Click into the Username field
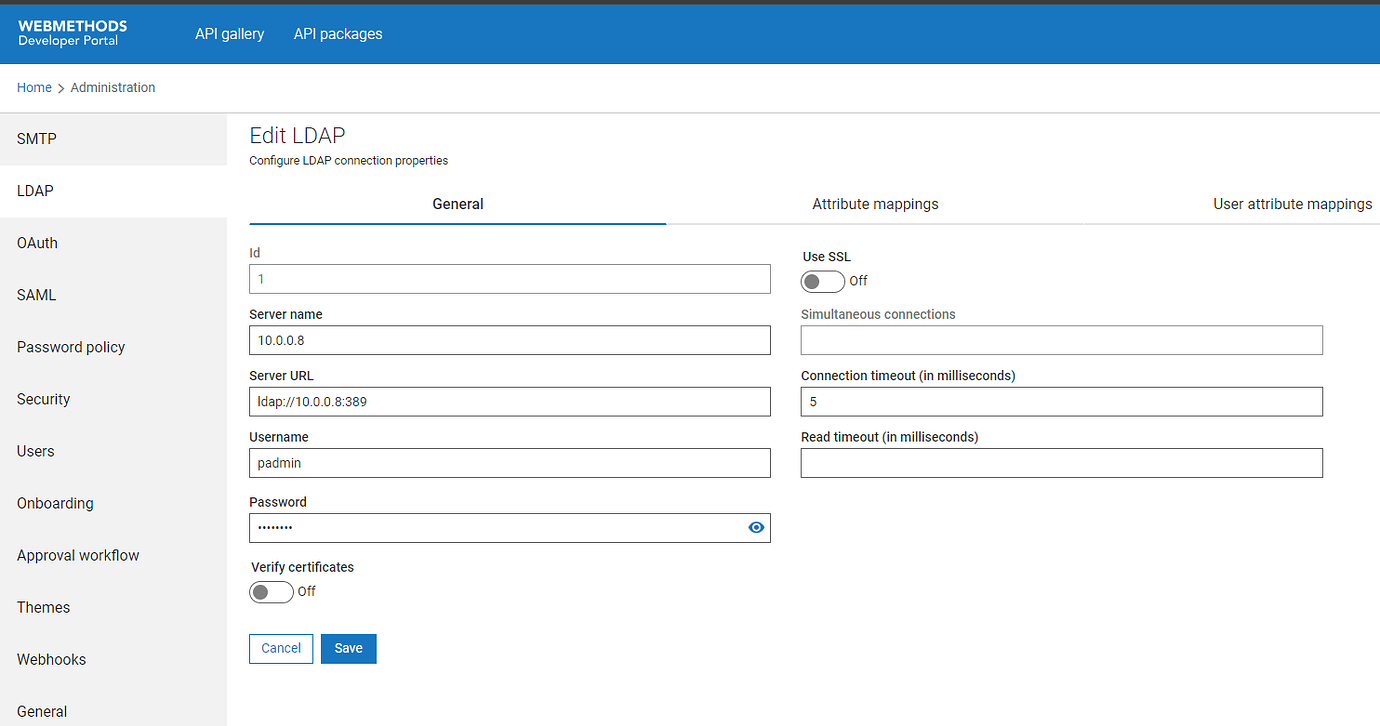The image size is (1380, 726). [509, 463]
